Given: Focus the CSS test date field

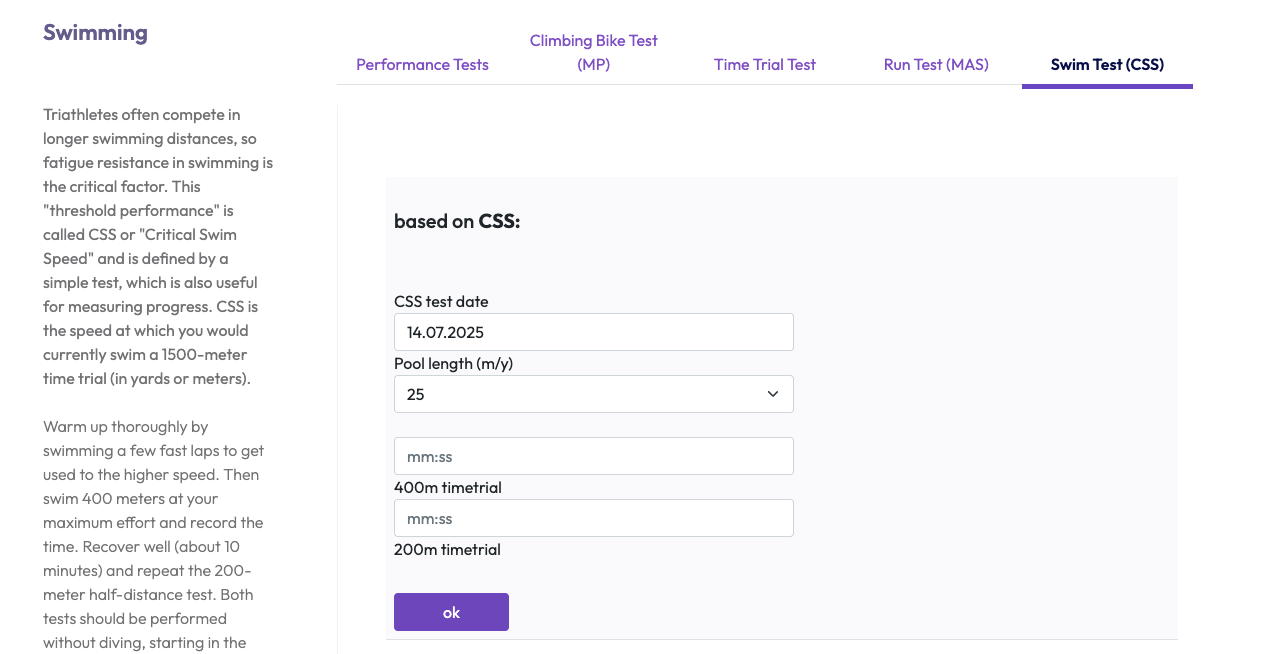Looking at the screenshot, I should [594, 332].
